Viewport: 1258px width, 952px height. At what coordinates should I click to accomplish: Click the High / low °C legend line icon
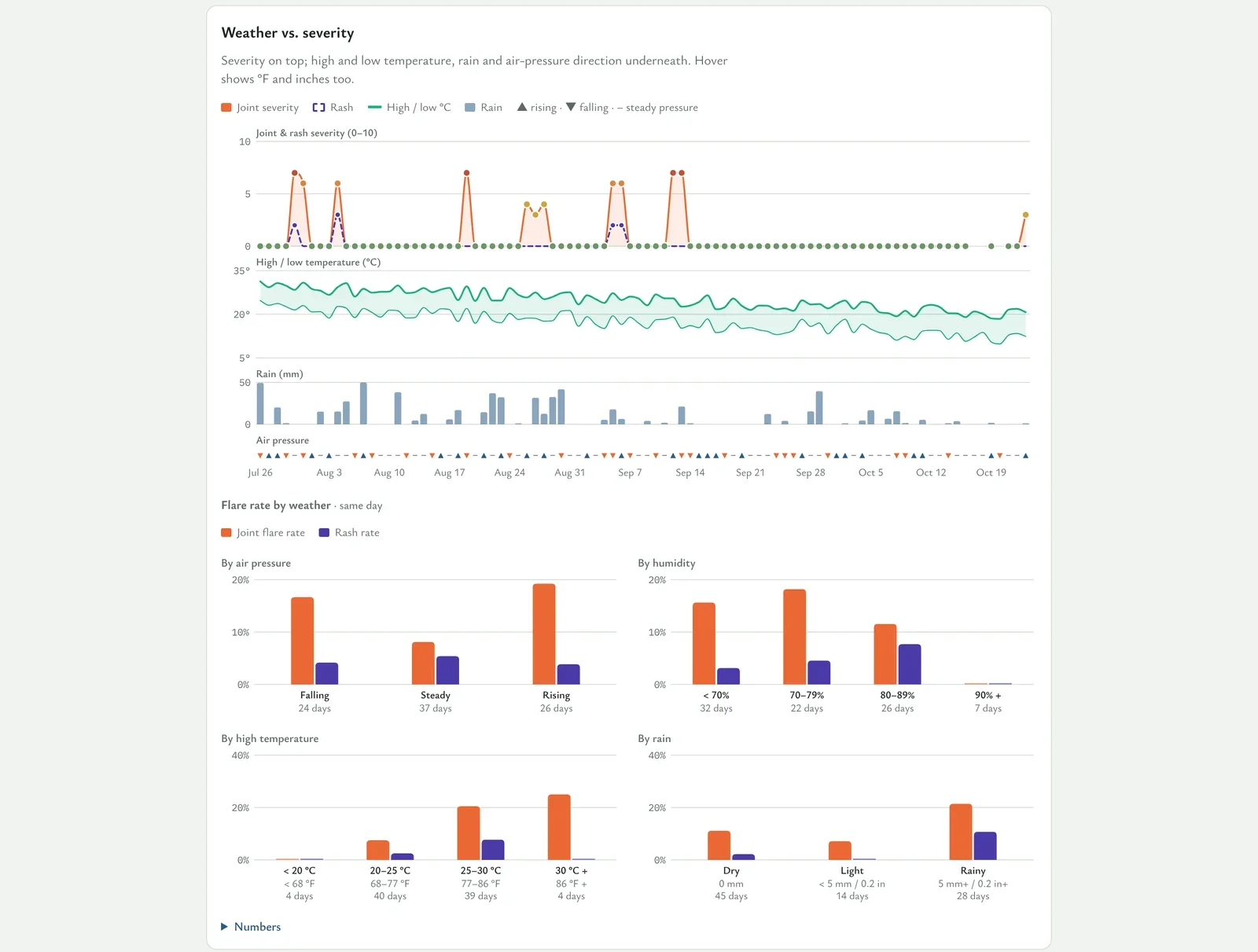point(375,108)
